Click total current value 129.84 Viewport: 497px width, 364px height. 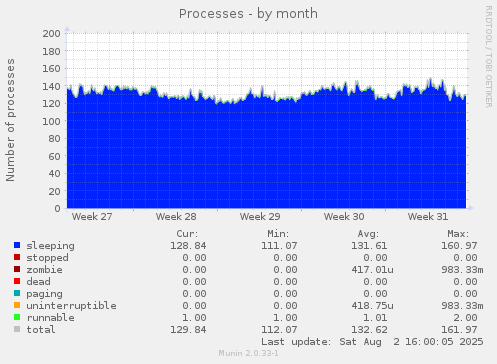[x=188, y=330]
